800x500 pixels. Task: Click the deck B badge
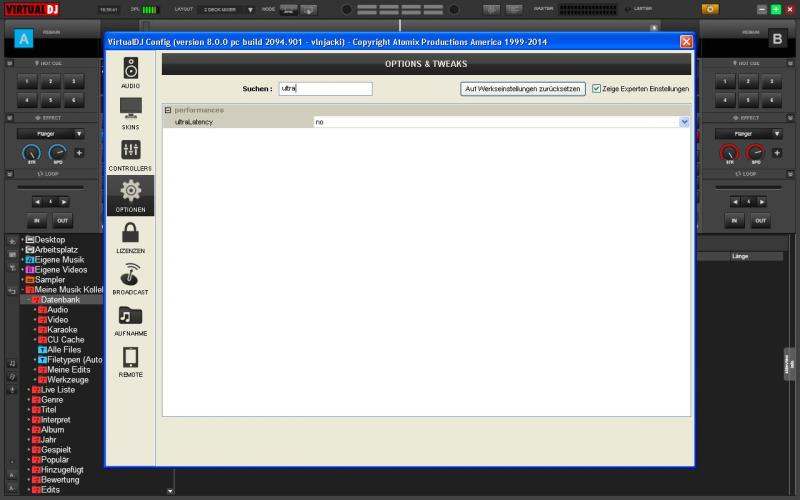point(777,39)
